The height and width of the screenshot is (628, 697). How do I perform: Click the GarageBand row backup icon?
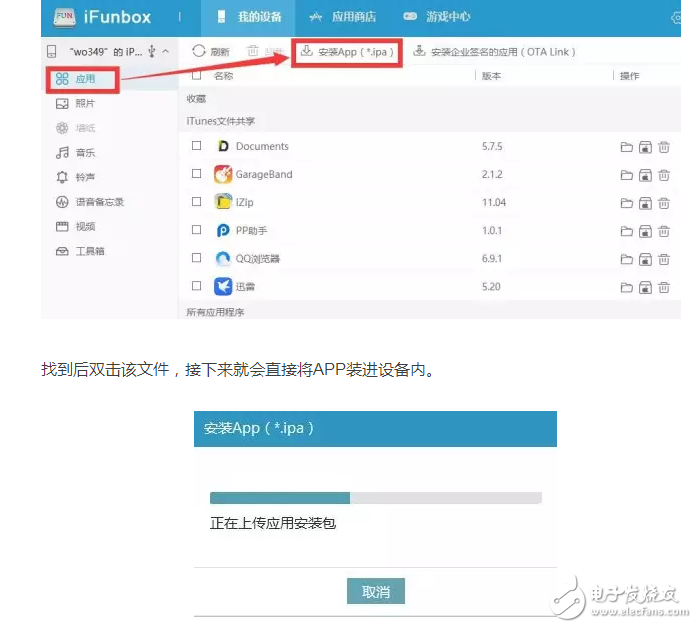(x=645, y=175)
